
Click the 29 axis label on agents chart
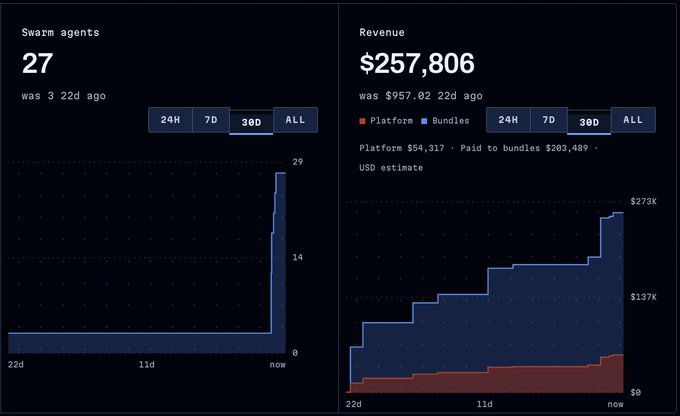click(298, 162)
